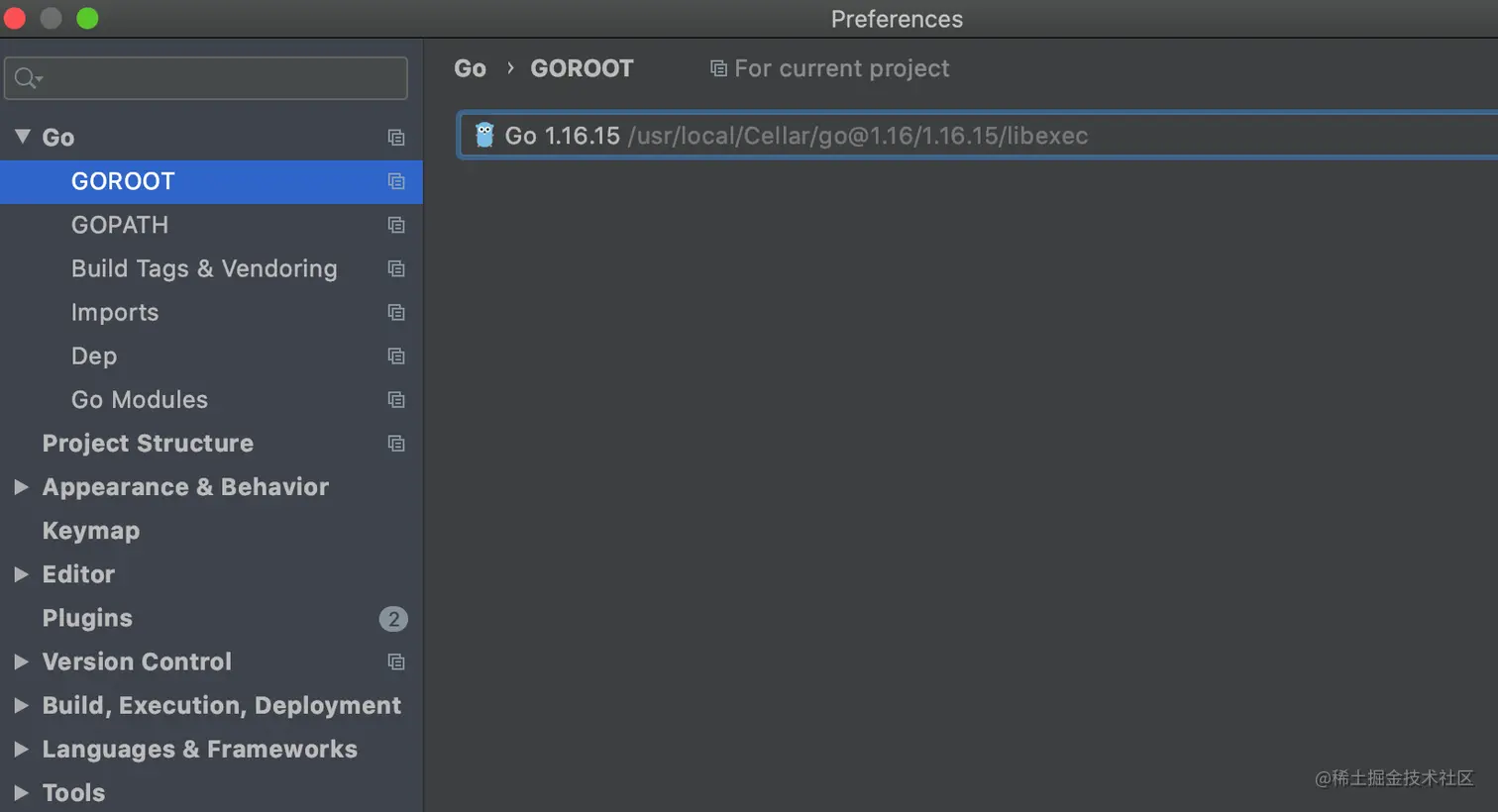Image resolution: width=1498 pixels, height=812 pixels.
Task: Click the Go gopher SDK icon
Action: click(x=484, y=136)
